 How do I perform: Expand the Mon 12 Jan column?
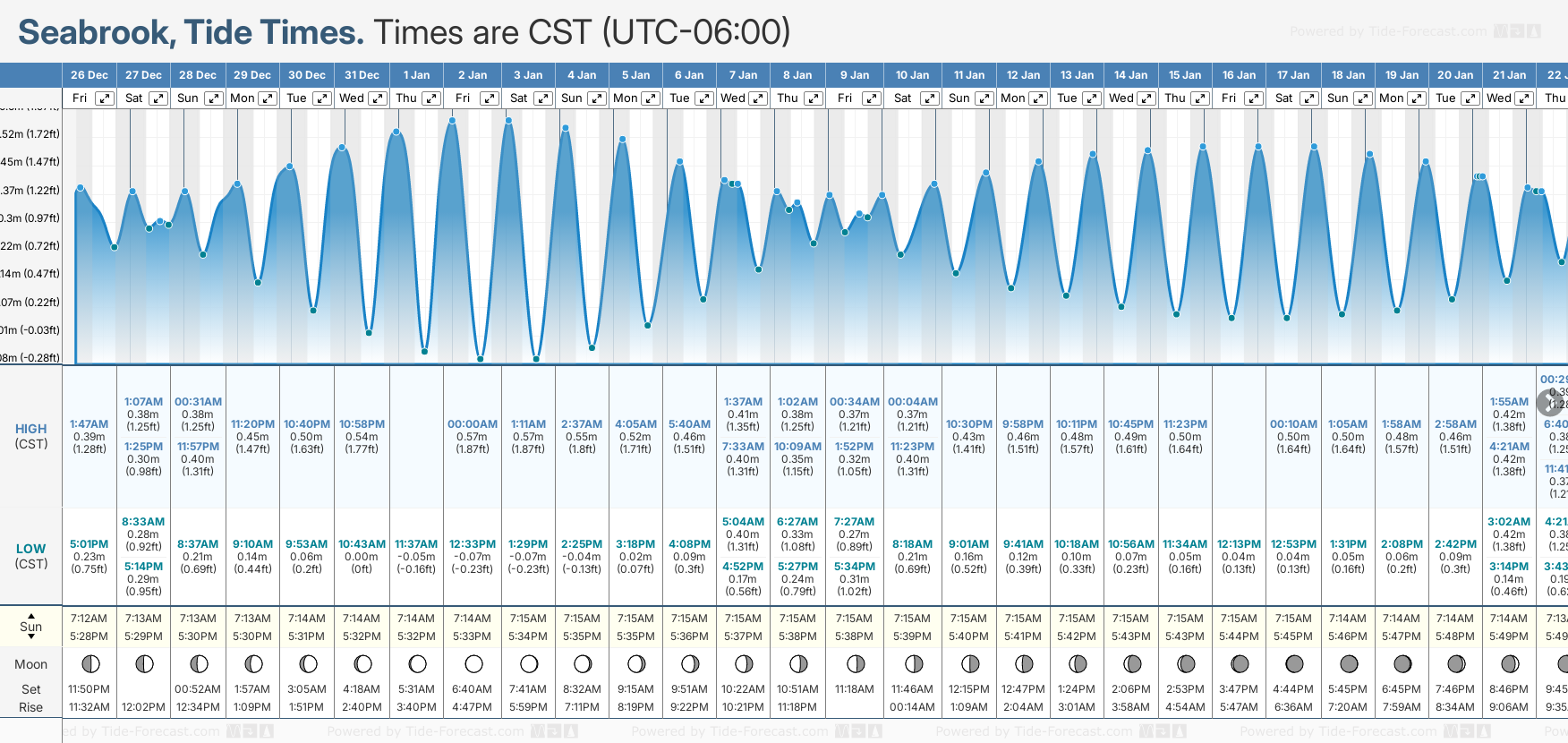tap(1037, 98)
